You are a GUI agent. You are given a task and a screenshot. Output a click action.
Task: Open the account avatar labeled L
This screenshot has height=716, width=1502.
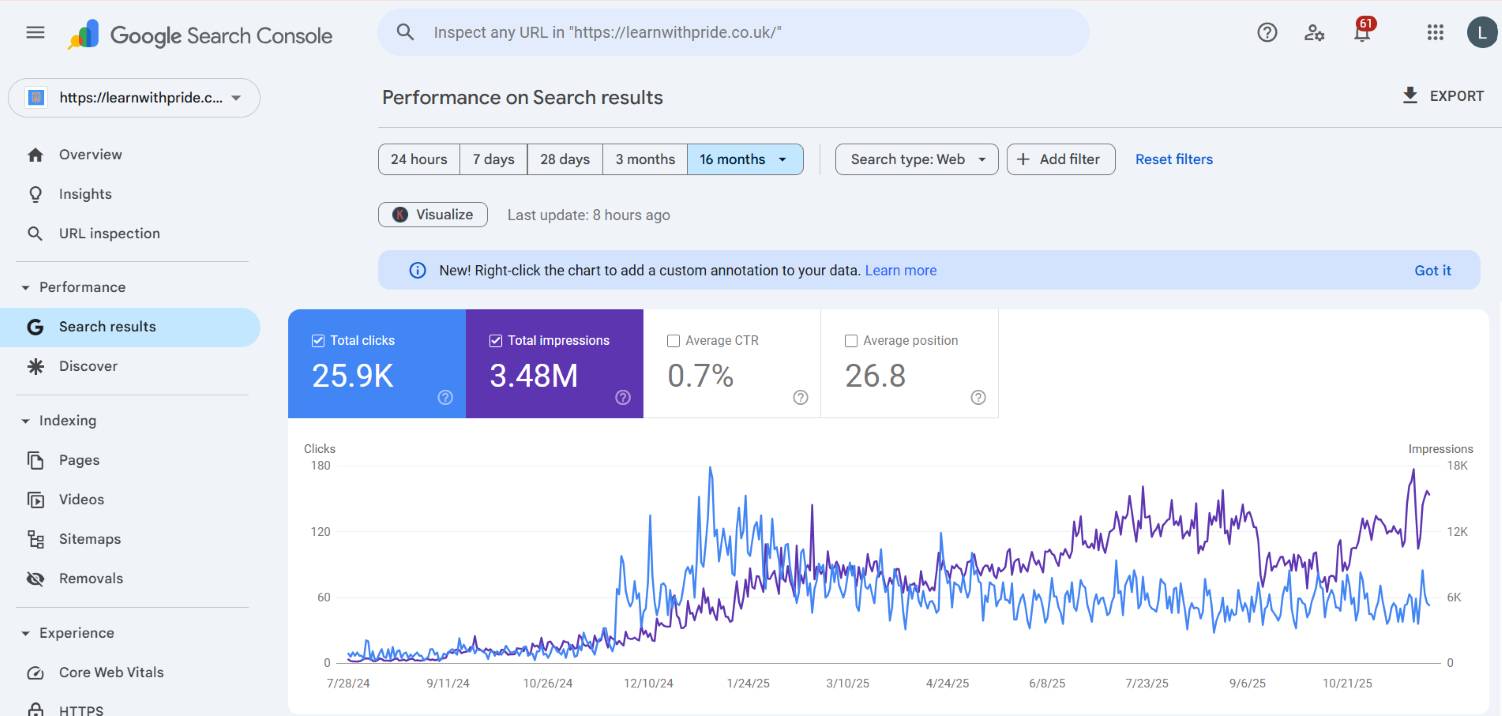(1482, 32)
